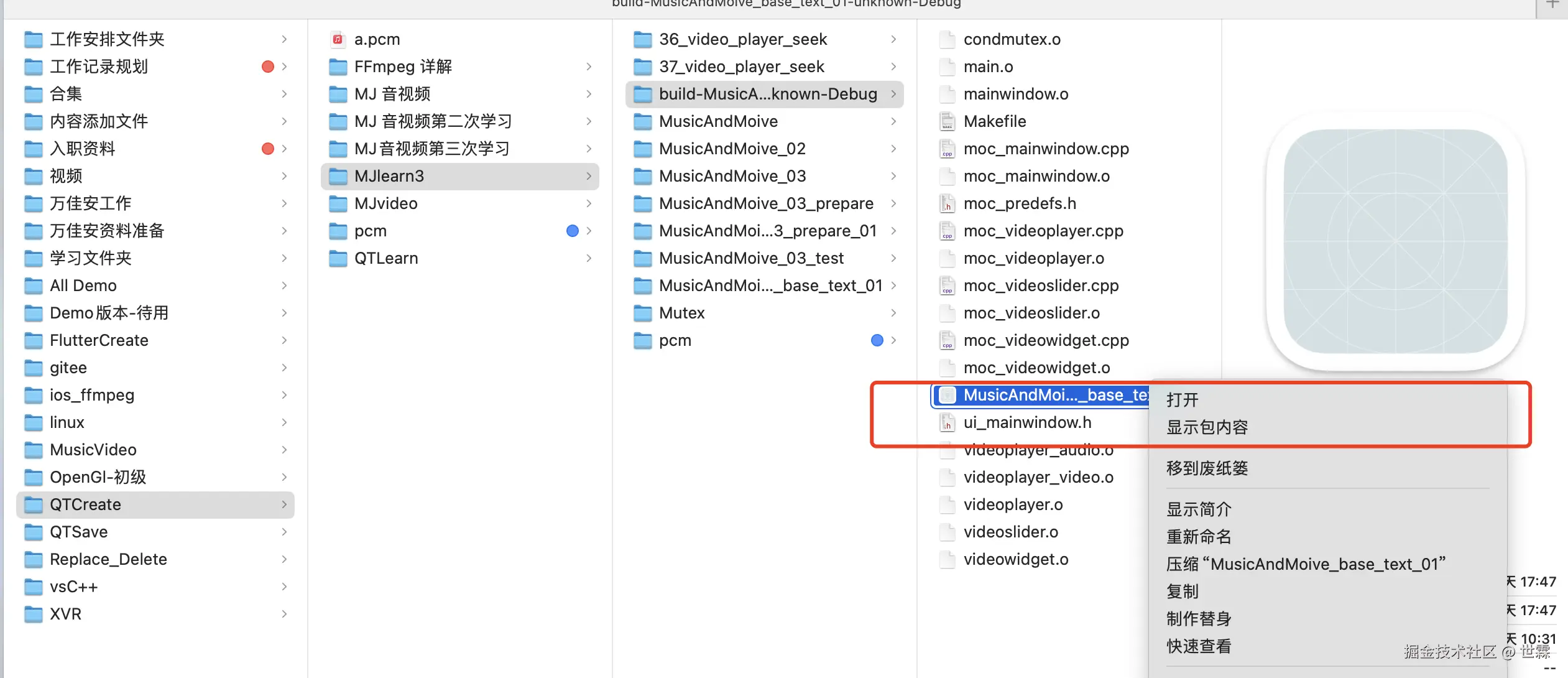1568x678 pixels.
Task: Click the app preview thumbnail
Action: (1395, 241)
